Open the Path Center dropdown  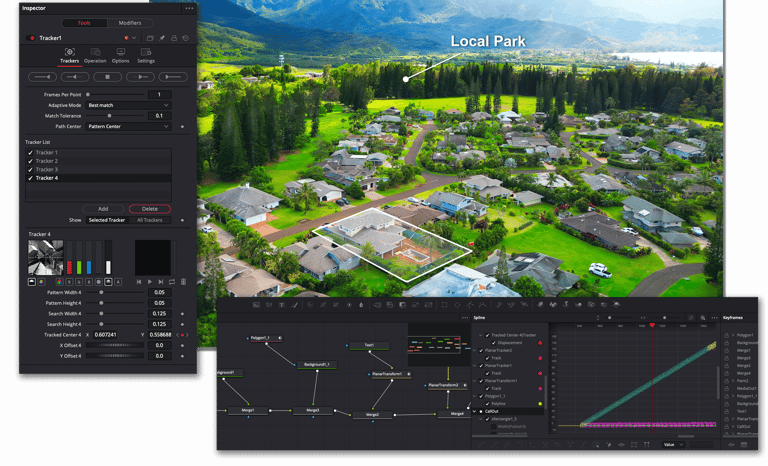[x=128, y=126]
